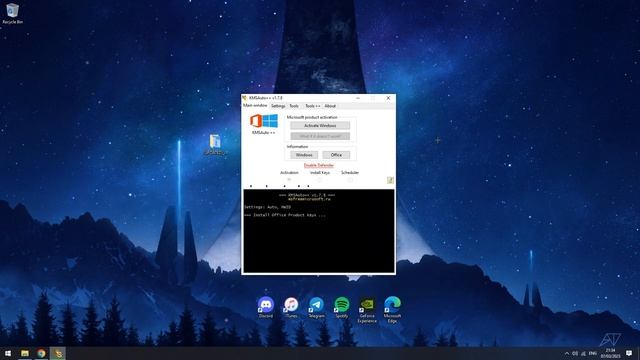
Task: Open File Explorer from the taskbar
Action: click(25, 353)
